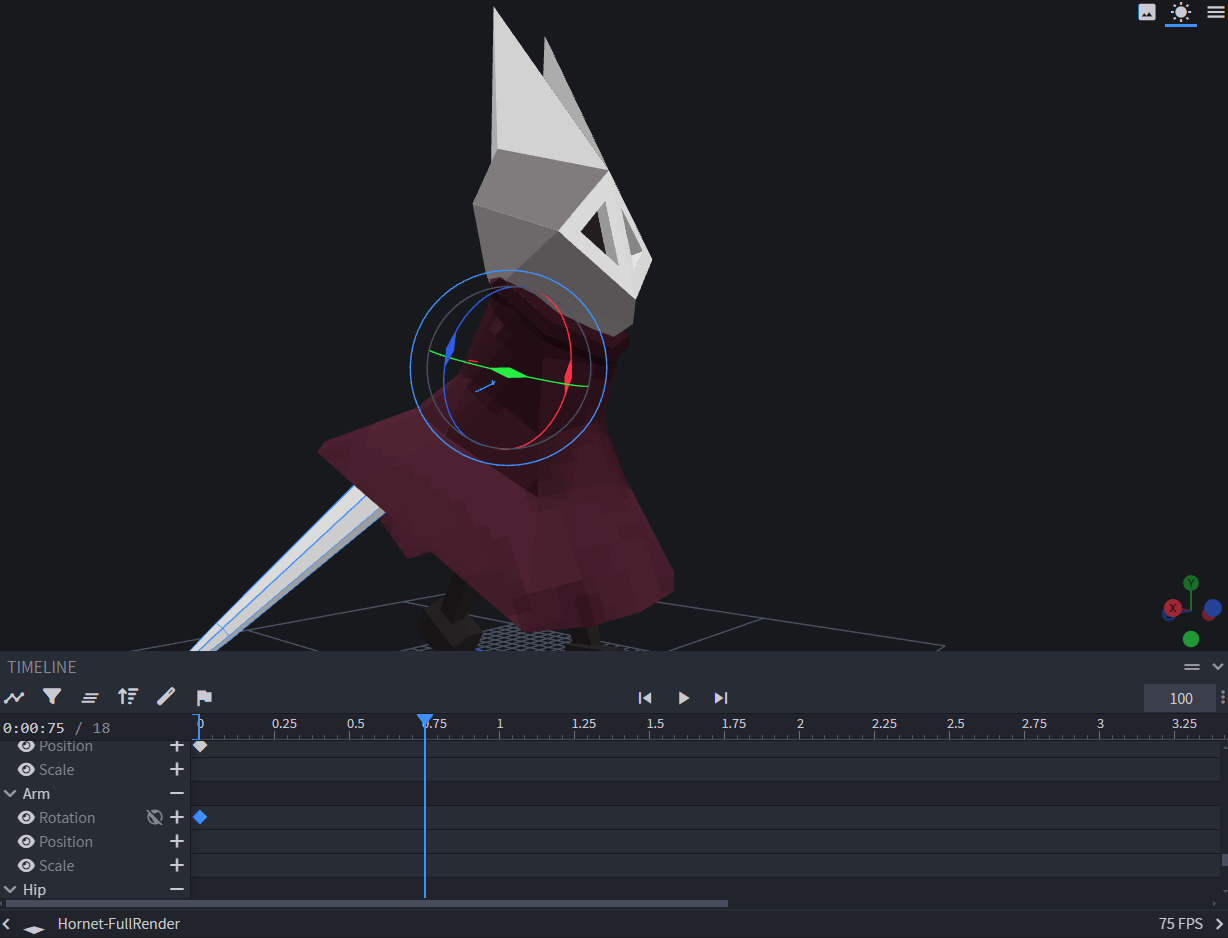Click the TIMELINE panel header

[41, 667]
